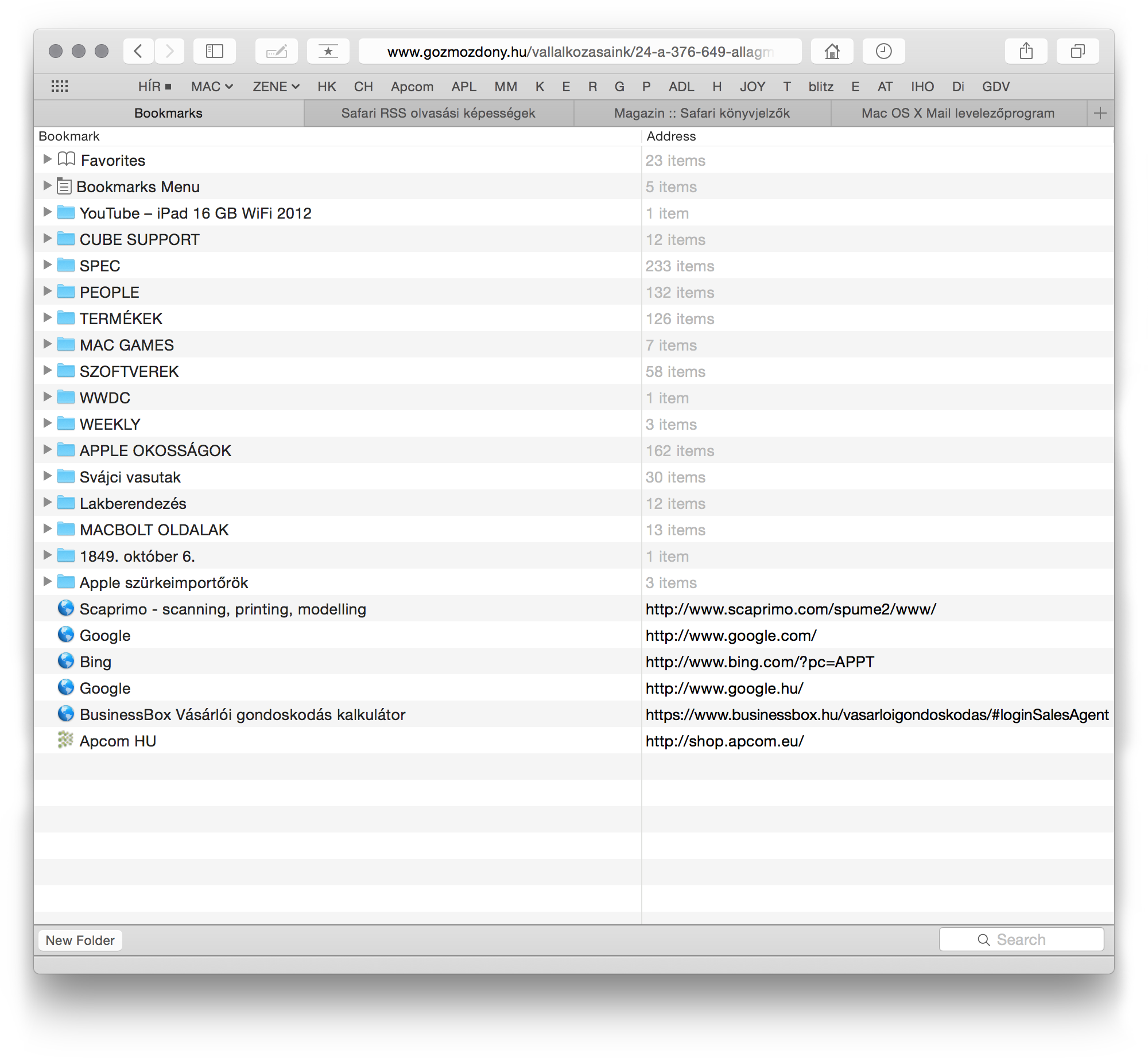Switch to the Bookmarks tab
The width and height of the screenshot is (1148, 1058).
coord(169,113)
